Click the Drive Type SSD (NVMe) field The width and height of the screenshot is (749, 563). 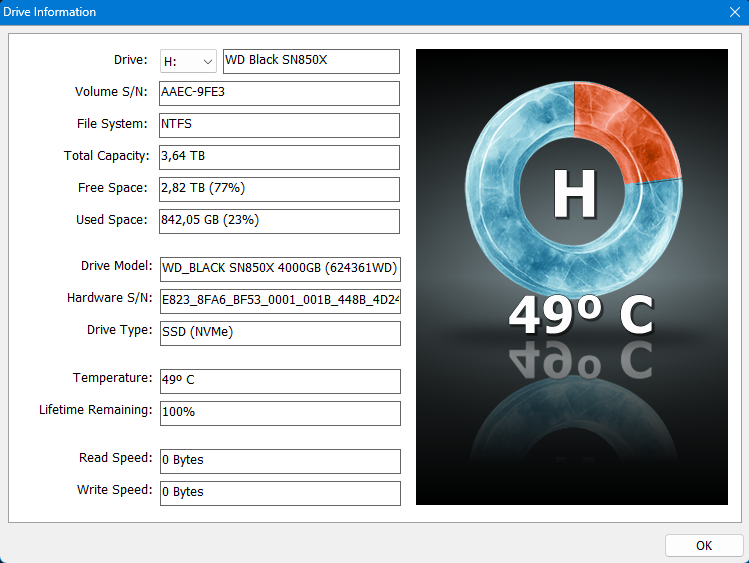click(x=279, y=331)
